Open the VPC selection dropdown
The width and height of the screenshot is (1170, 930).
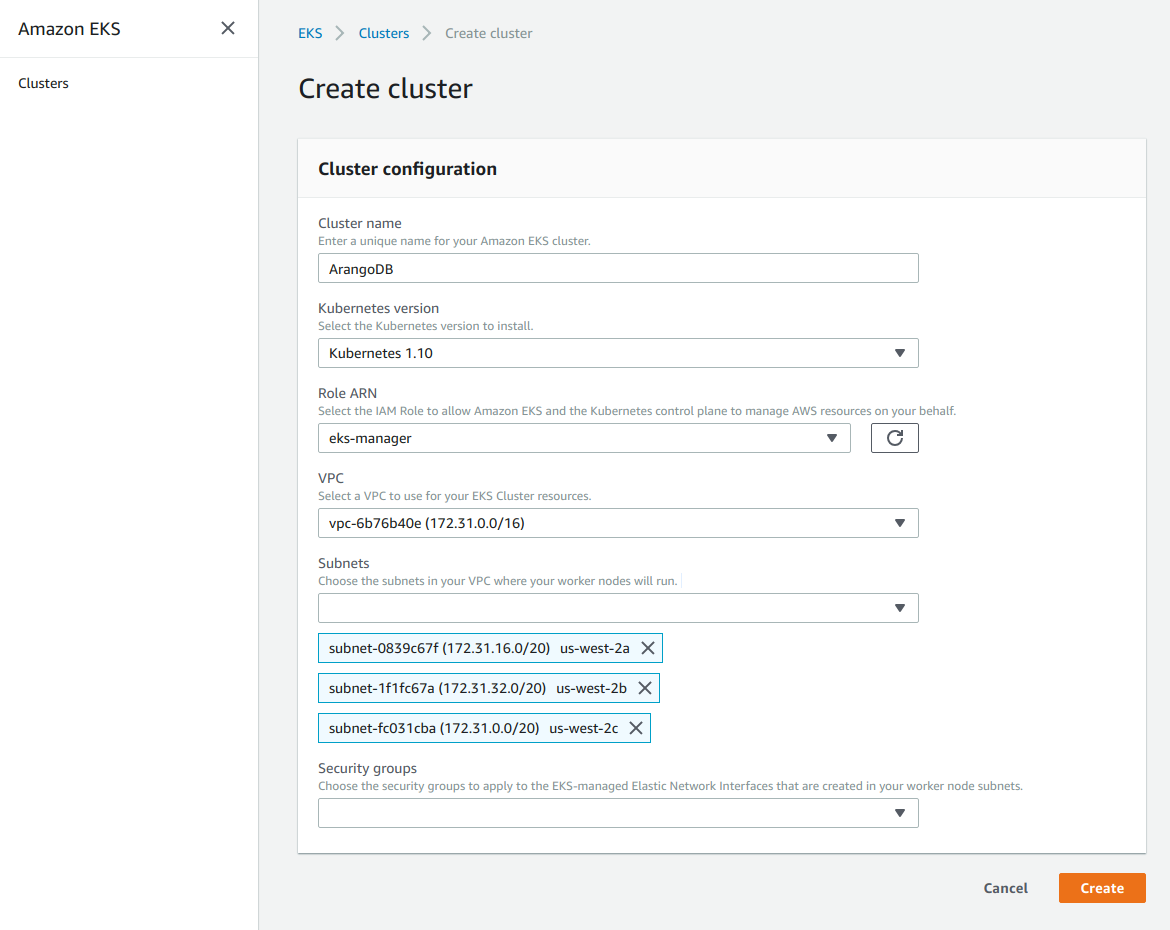coord(617,523)
